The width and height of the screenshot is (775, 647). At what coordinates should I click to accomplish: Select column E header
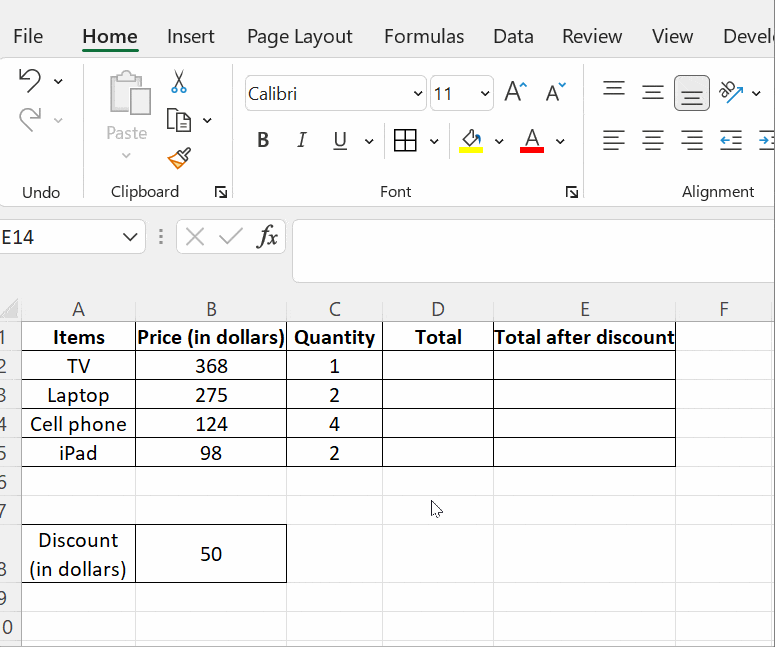click(x=585, y=309)
